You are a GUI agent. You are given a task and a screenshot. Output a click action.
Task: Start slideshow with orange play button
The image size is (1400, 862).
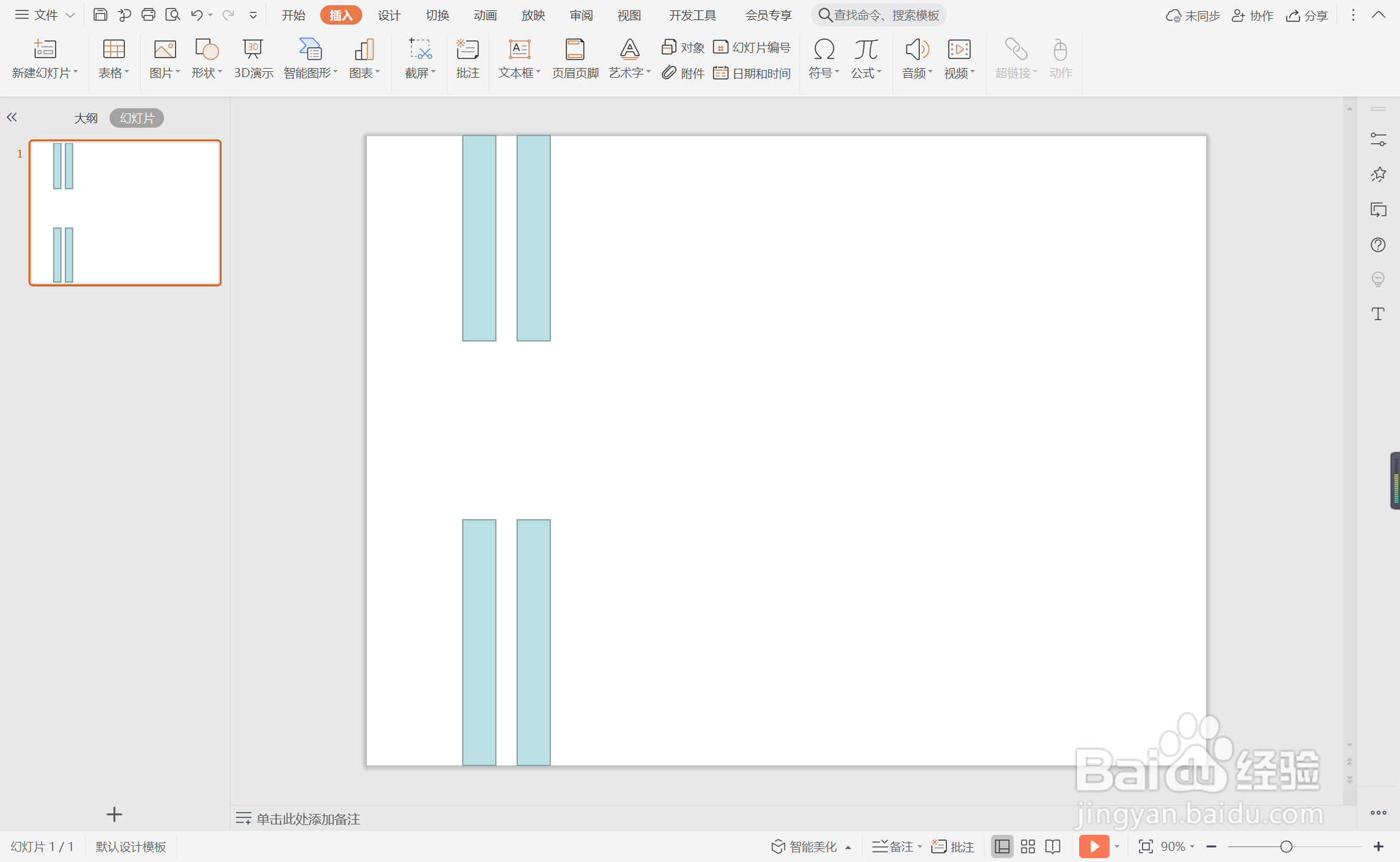point(1094,846)
